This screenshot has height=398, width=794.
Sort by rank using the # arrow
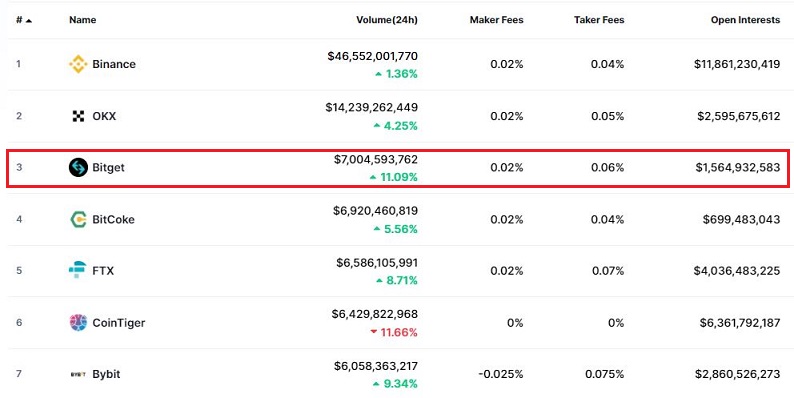(x=29, y=20)
